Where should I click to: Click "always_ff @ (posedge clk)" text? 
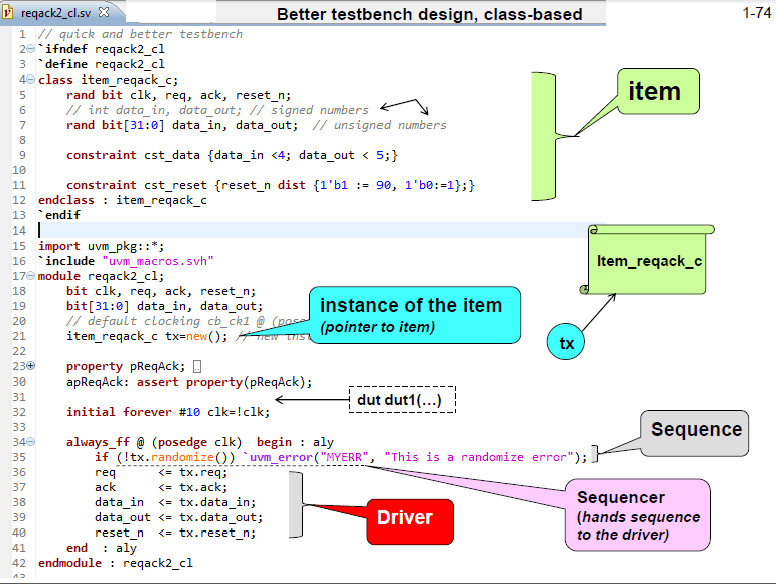click(154, 442)
